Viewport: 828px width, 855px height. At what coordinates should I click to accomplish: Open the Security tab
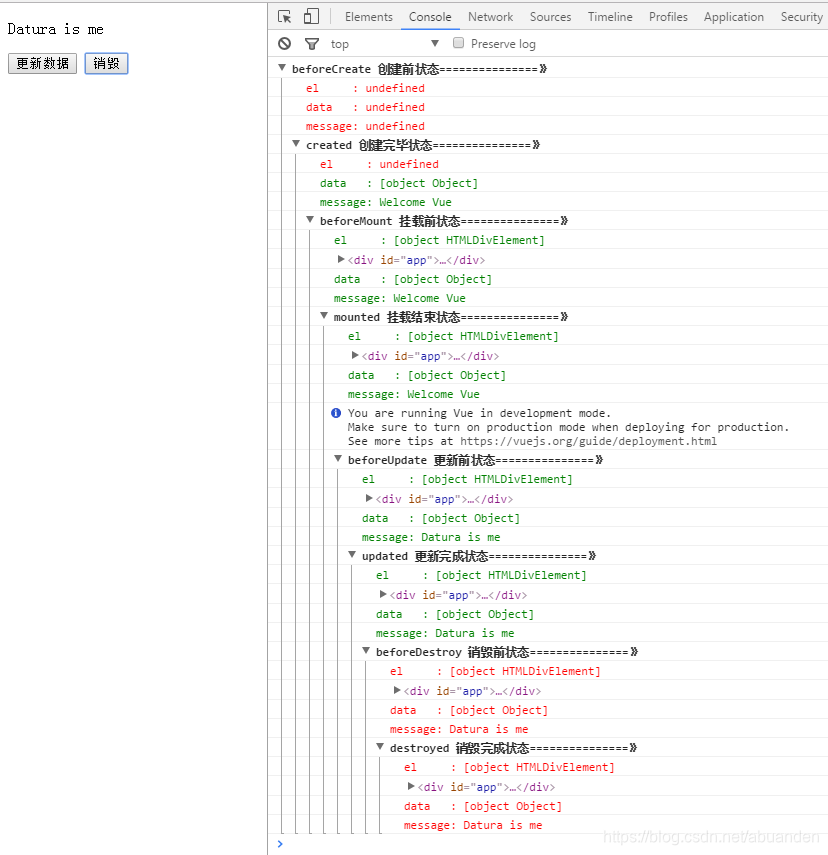click(x=801, y=17)
